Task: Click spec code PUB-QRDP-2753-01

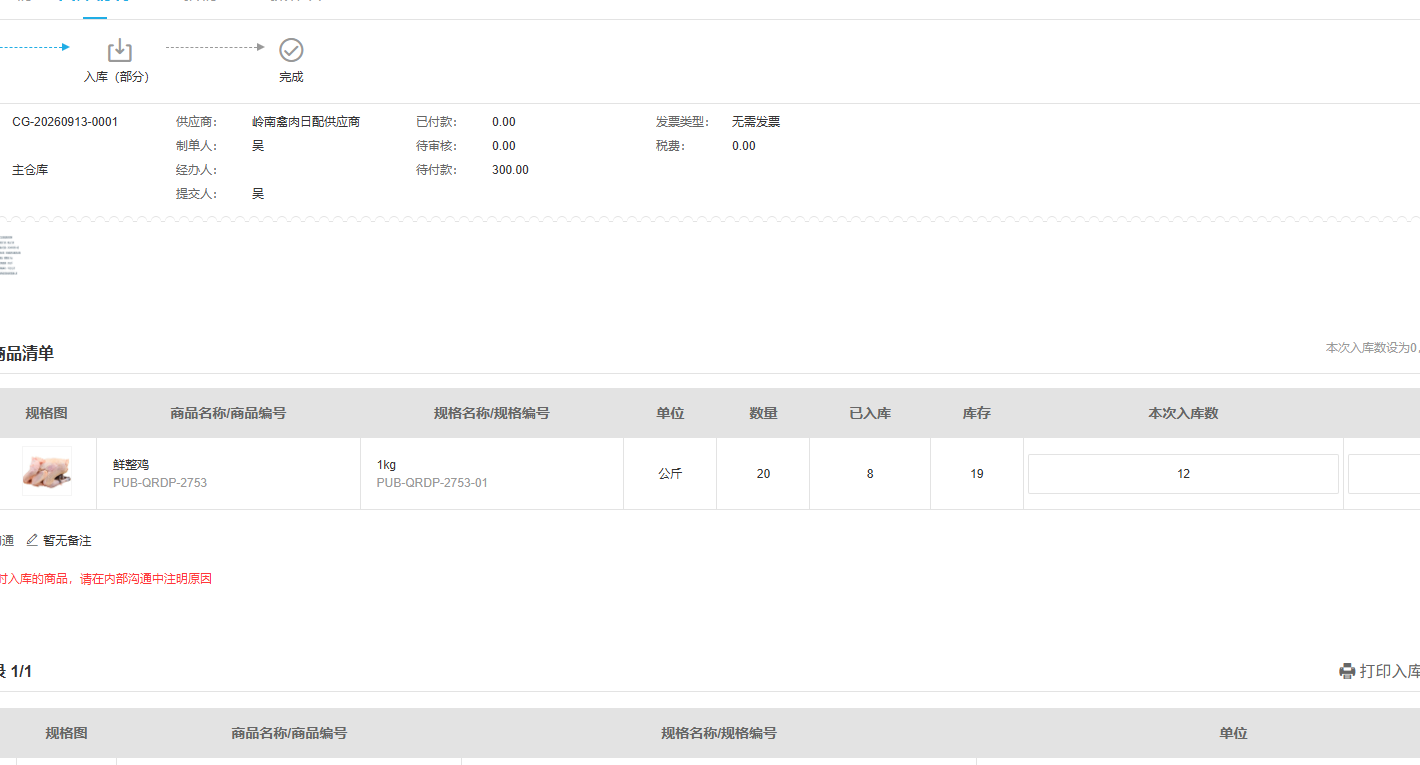Action: pos(432,483)
